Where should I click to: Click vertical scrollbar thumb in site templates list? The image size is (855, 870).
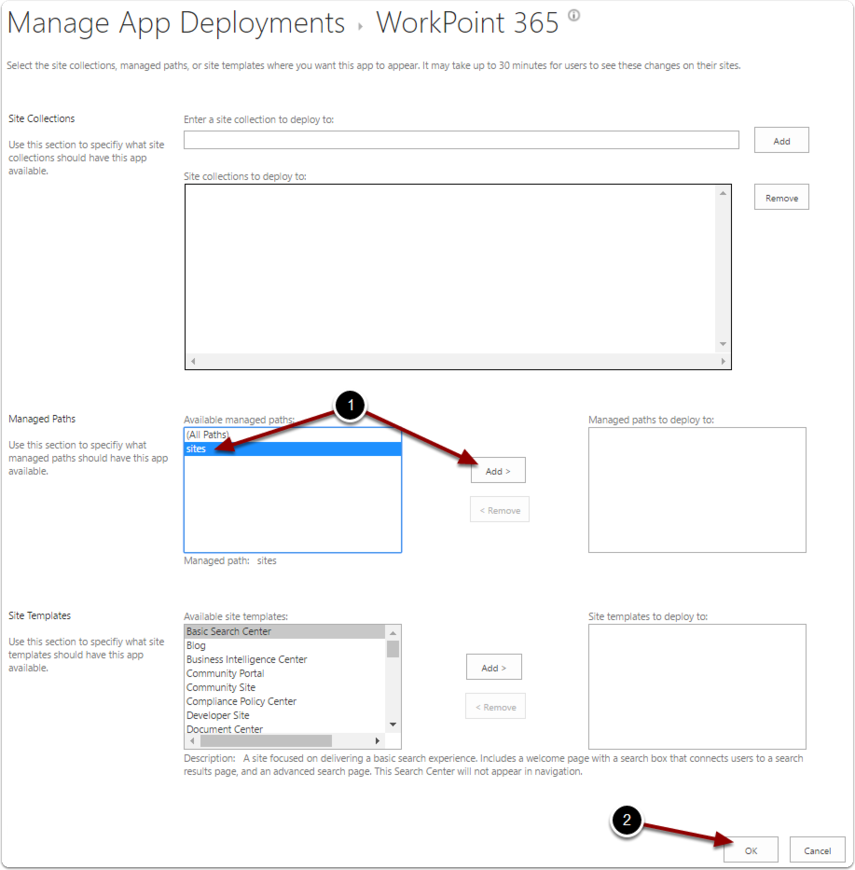point(393,649)
